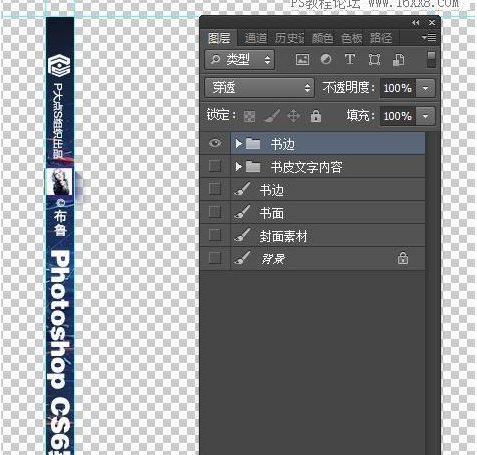Show the 书皮文字内容 group
The height and width of the screenshot is (455, 477).
215,166
